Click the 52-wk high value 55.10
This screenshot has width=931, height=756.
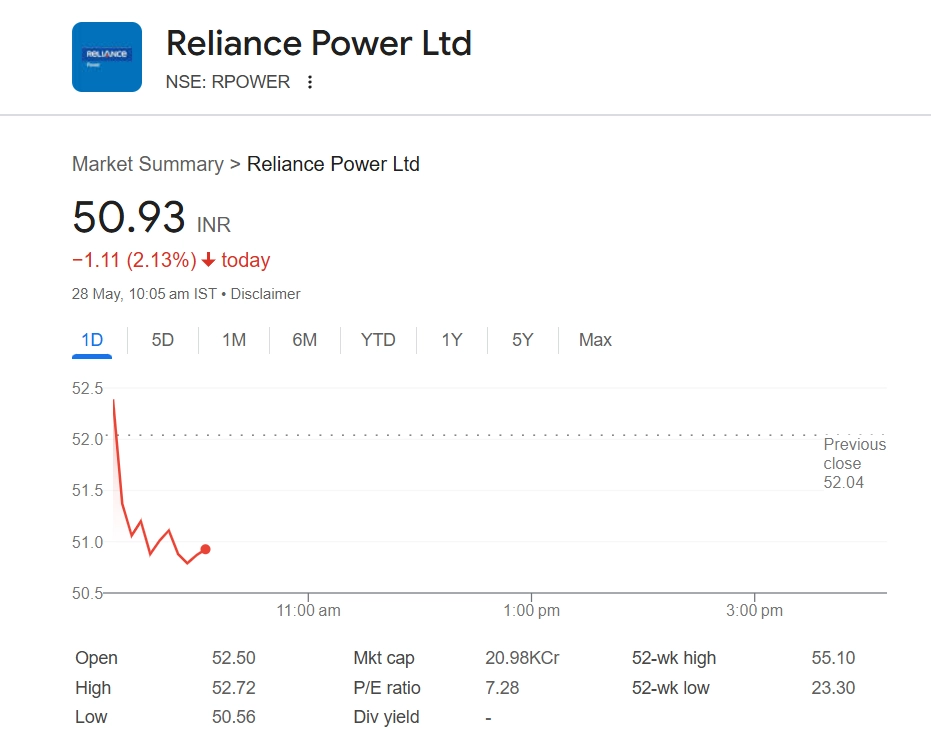pyautogui.click(x=834, y=658)
